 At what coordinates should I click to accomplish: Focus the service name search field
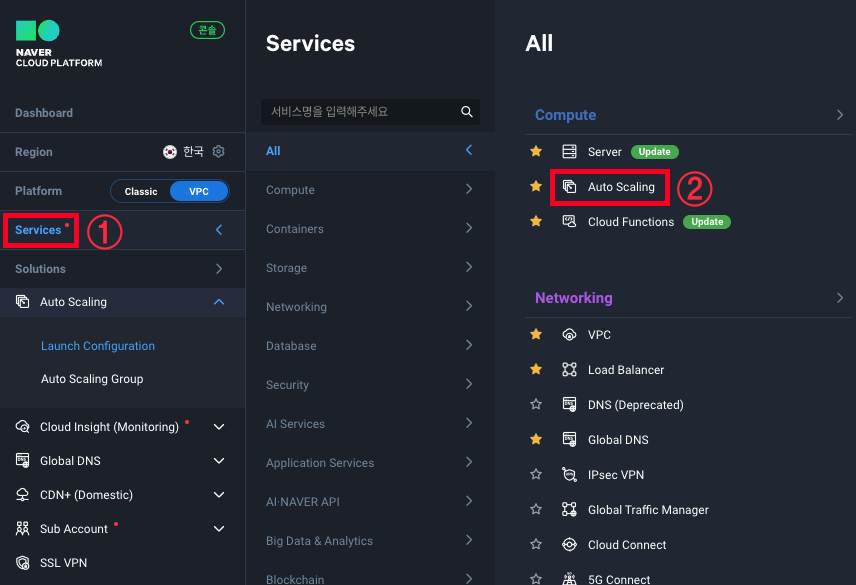(370, 111)
